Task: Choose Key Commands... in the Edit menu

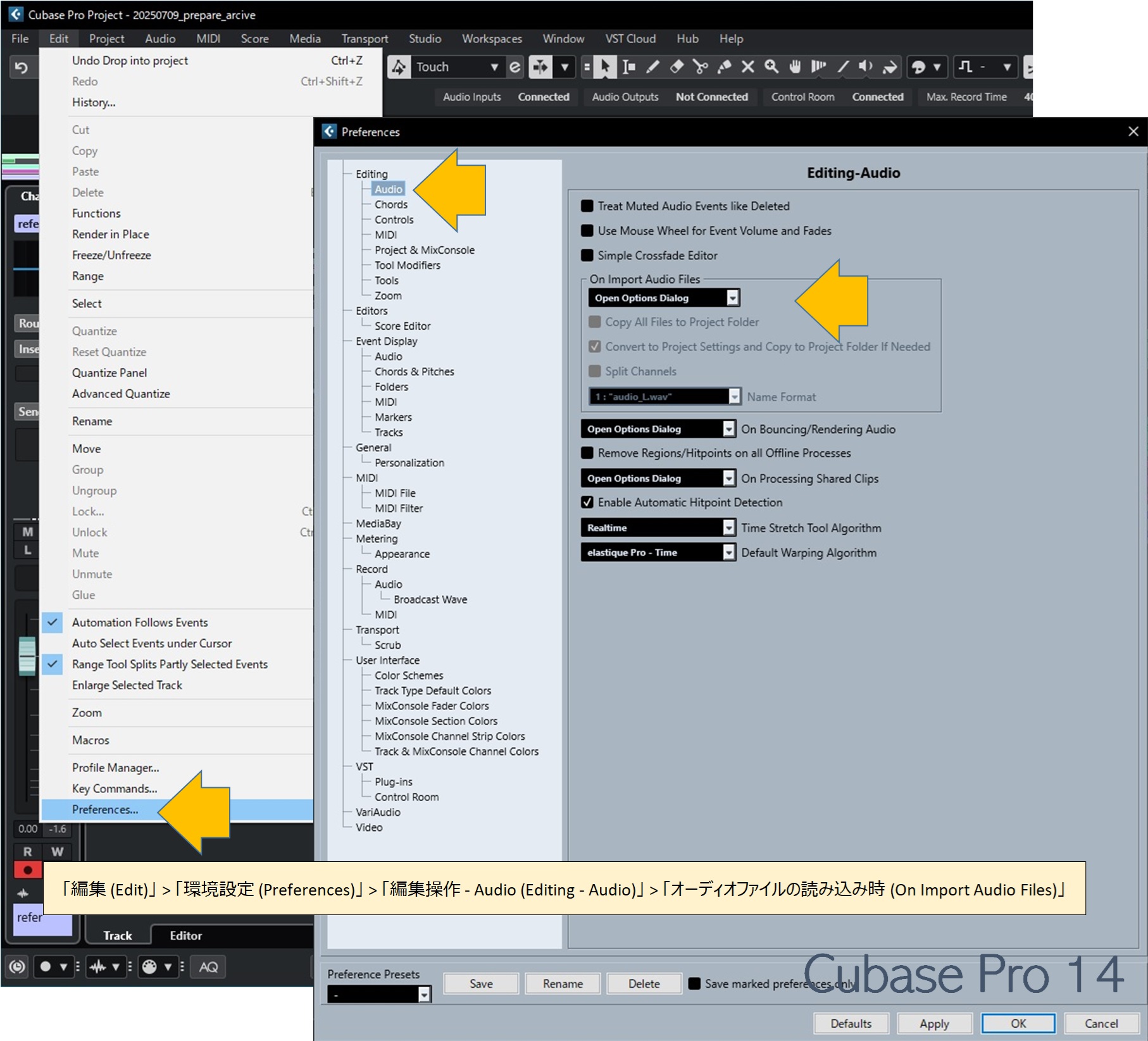Action: tap(177, 789)
